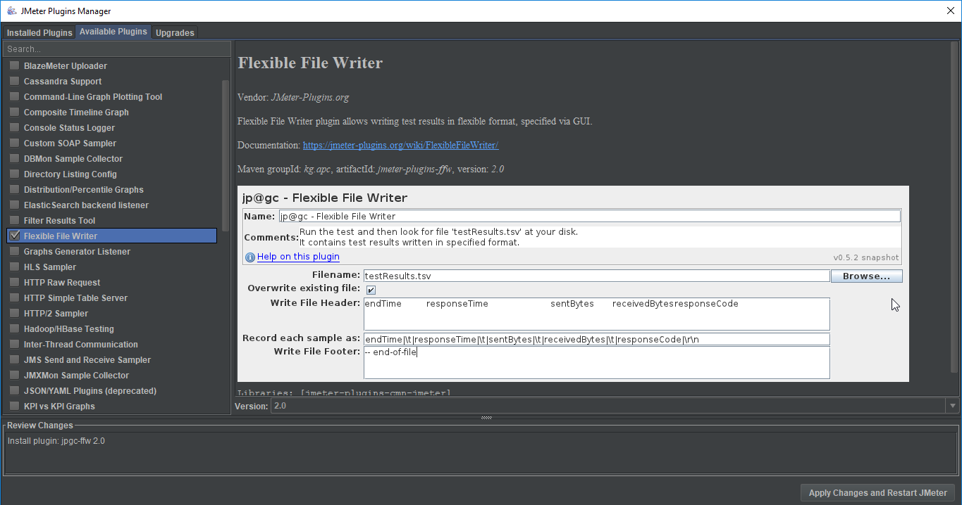Toggle the Overwrite existing file checkbox
Image resolution: width=962 pixels, height=505 pixels.
tap(371, 290)
